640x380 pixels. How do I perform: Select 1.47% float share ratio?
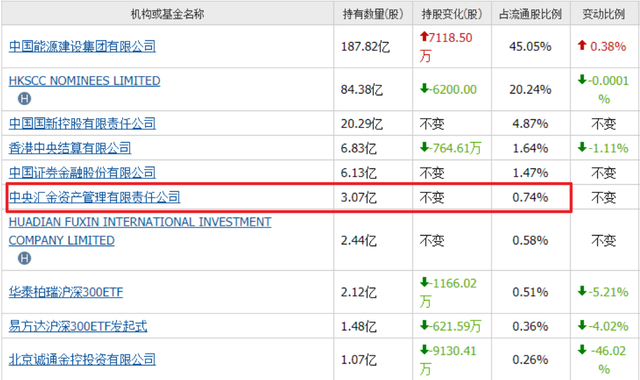point(530,172)
